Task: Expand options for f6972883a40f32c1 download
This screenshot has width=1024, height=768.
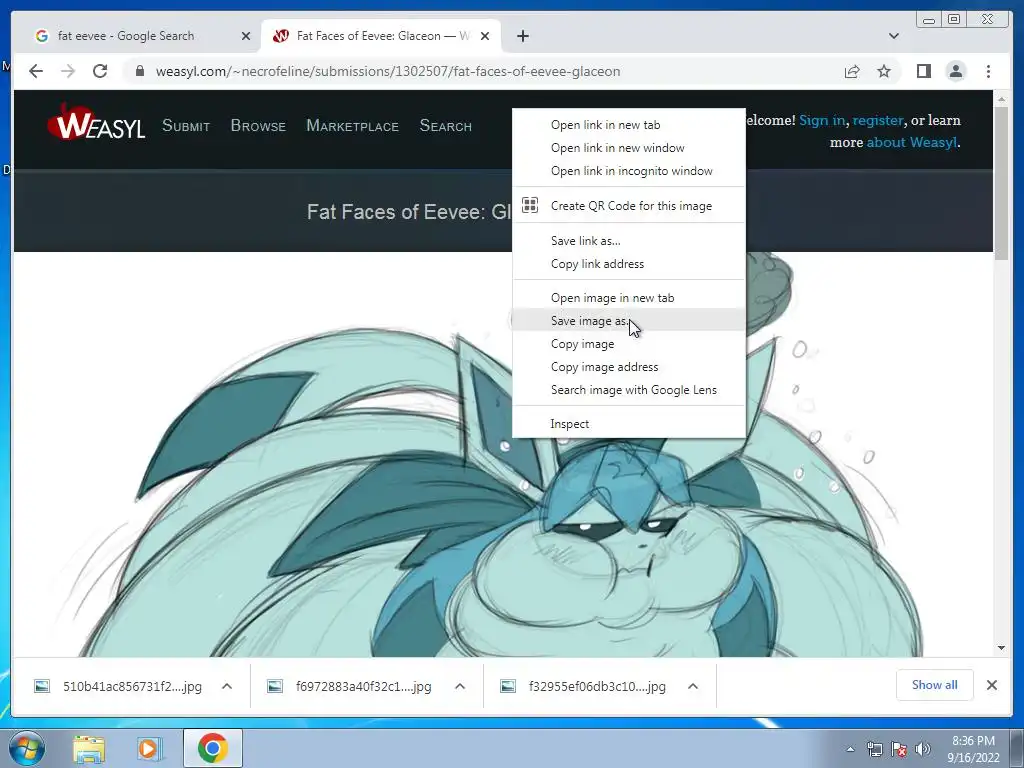Action: [x=460, y=686]
